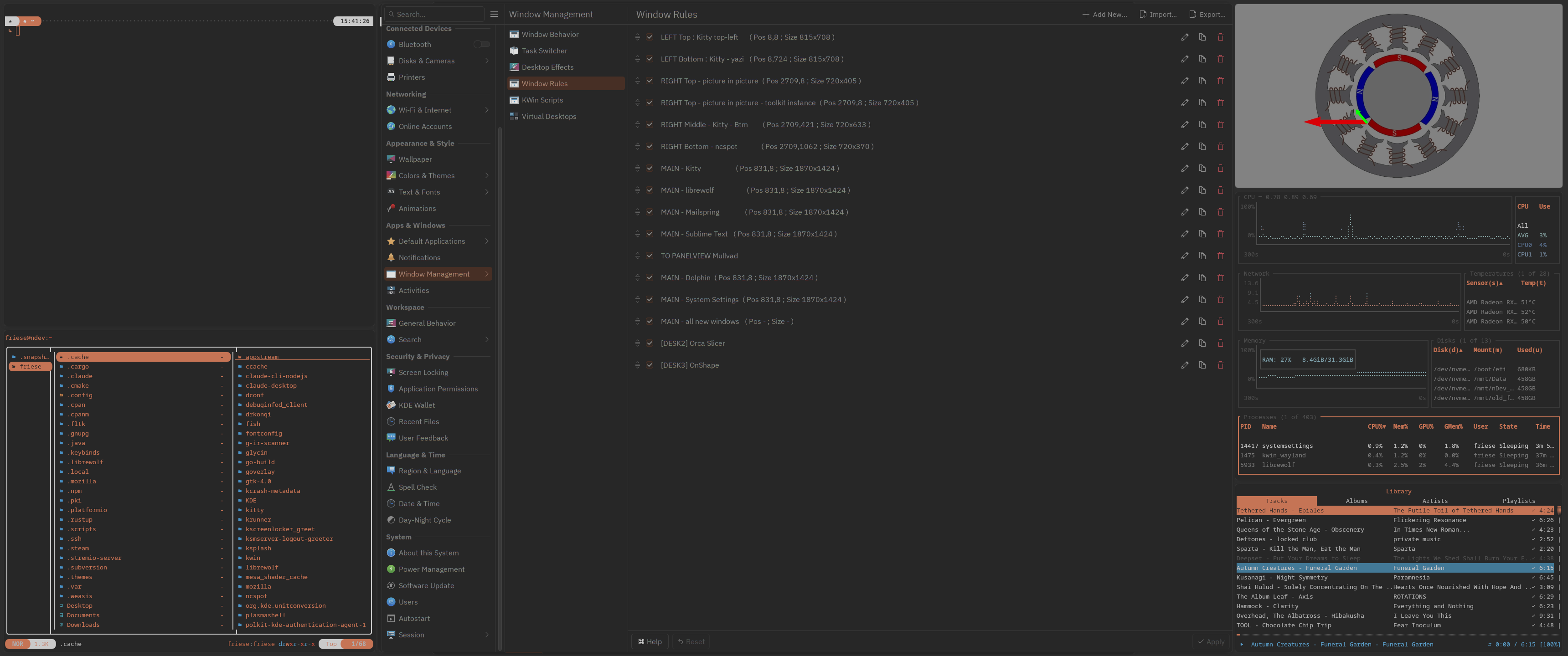Expand Wi-Fi & Internet submenu
This screenshot has height=656, width=1568.
coord(486,110)
